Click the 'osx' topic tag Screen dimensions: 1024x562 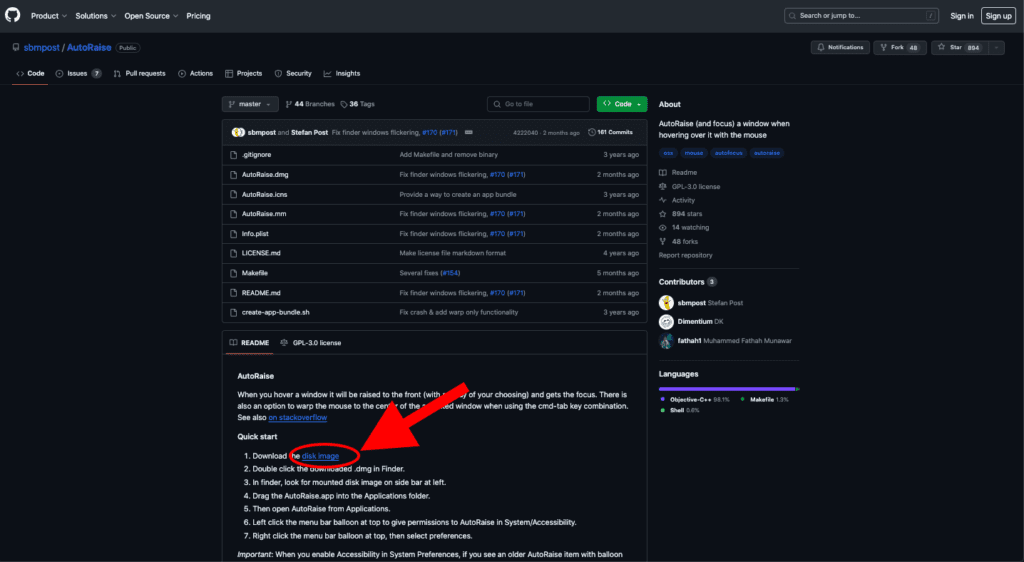pyautogui.click(x=668, y=153)
